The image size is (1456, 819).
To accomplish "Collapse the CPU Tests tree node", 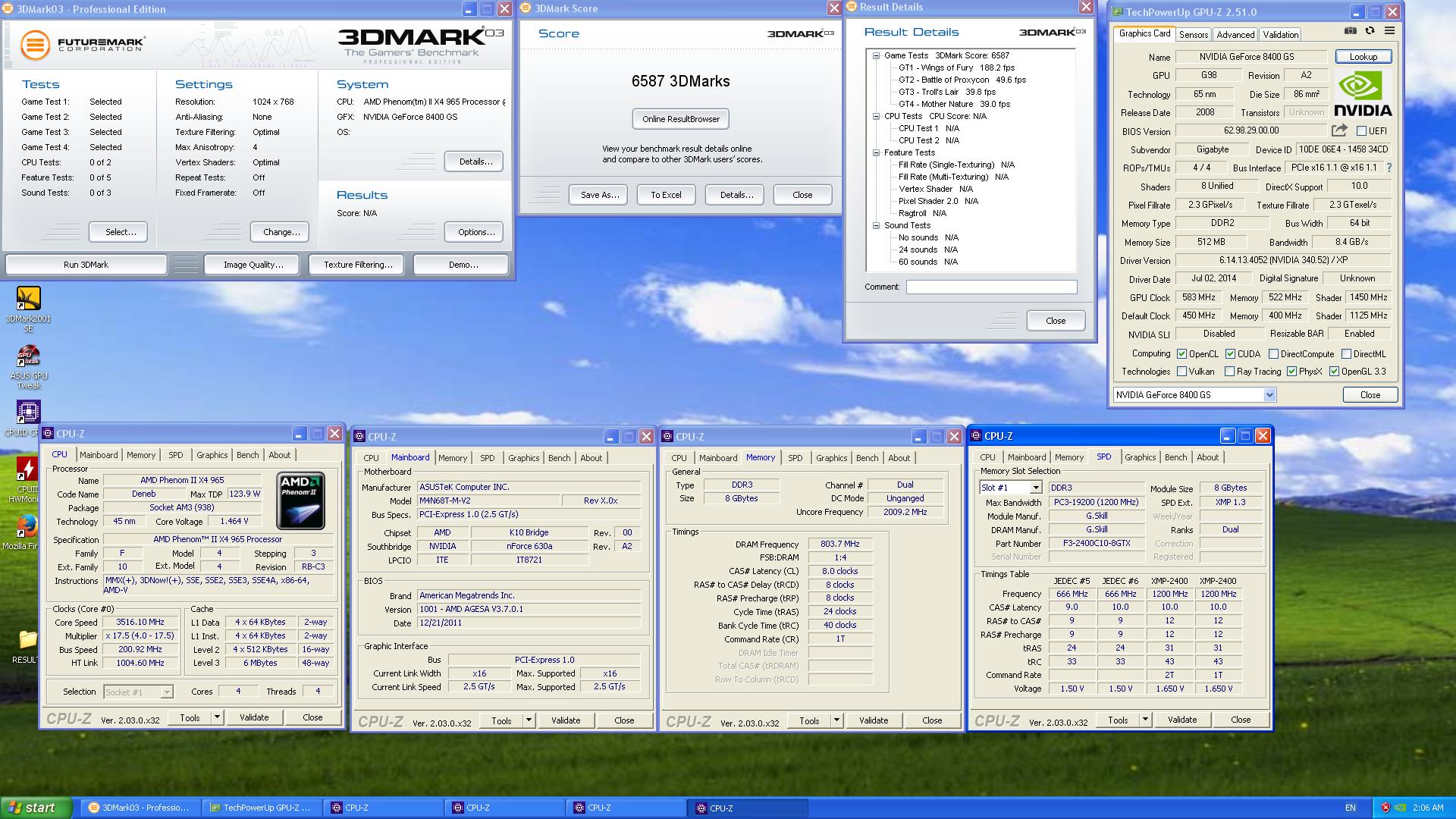I will point(876,116).
